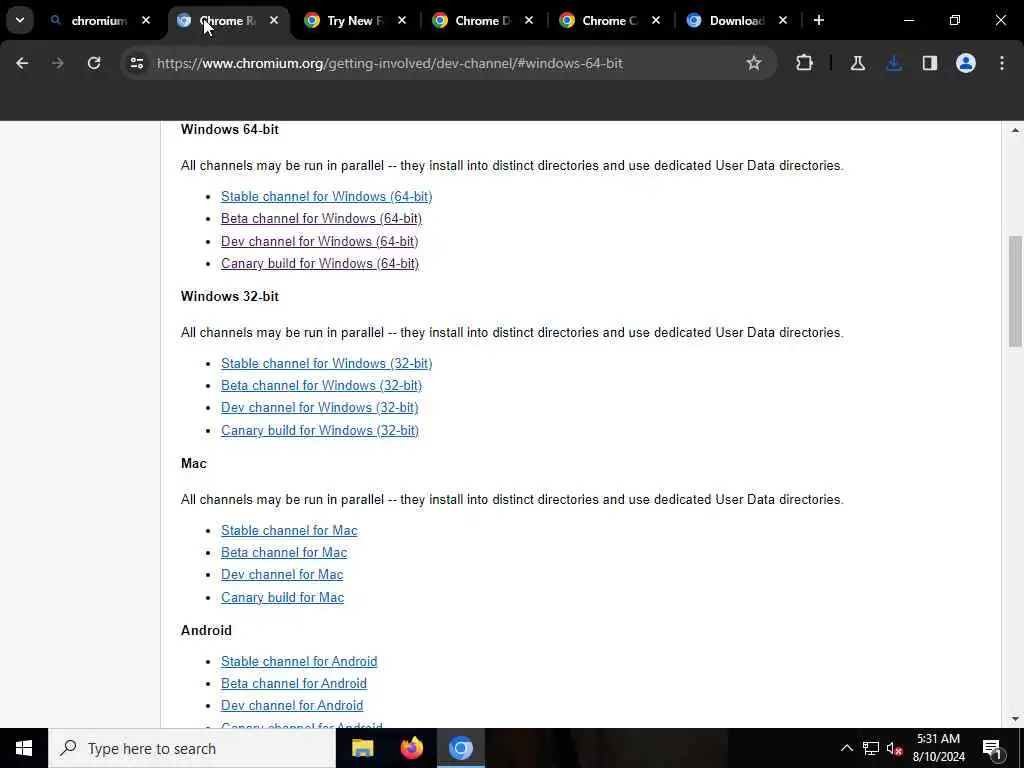Open File Explorer from taskbar

coord(362,748)
